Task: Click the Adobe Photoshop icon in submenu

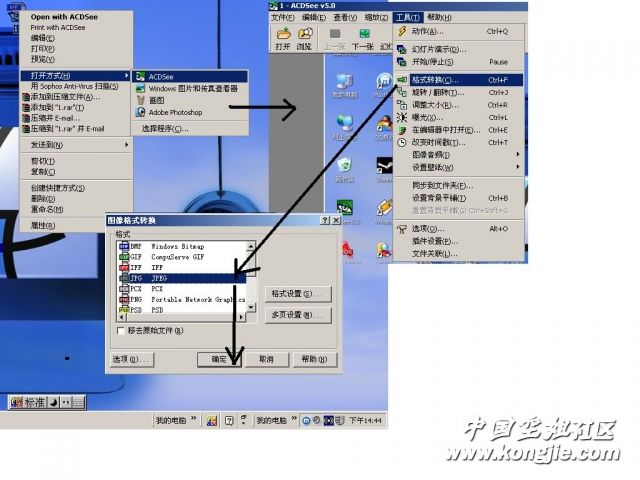Action: click(x=140, y=112)
